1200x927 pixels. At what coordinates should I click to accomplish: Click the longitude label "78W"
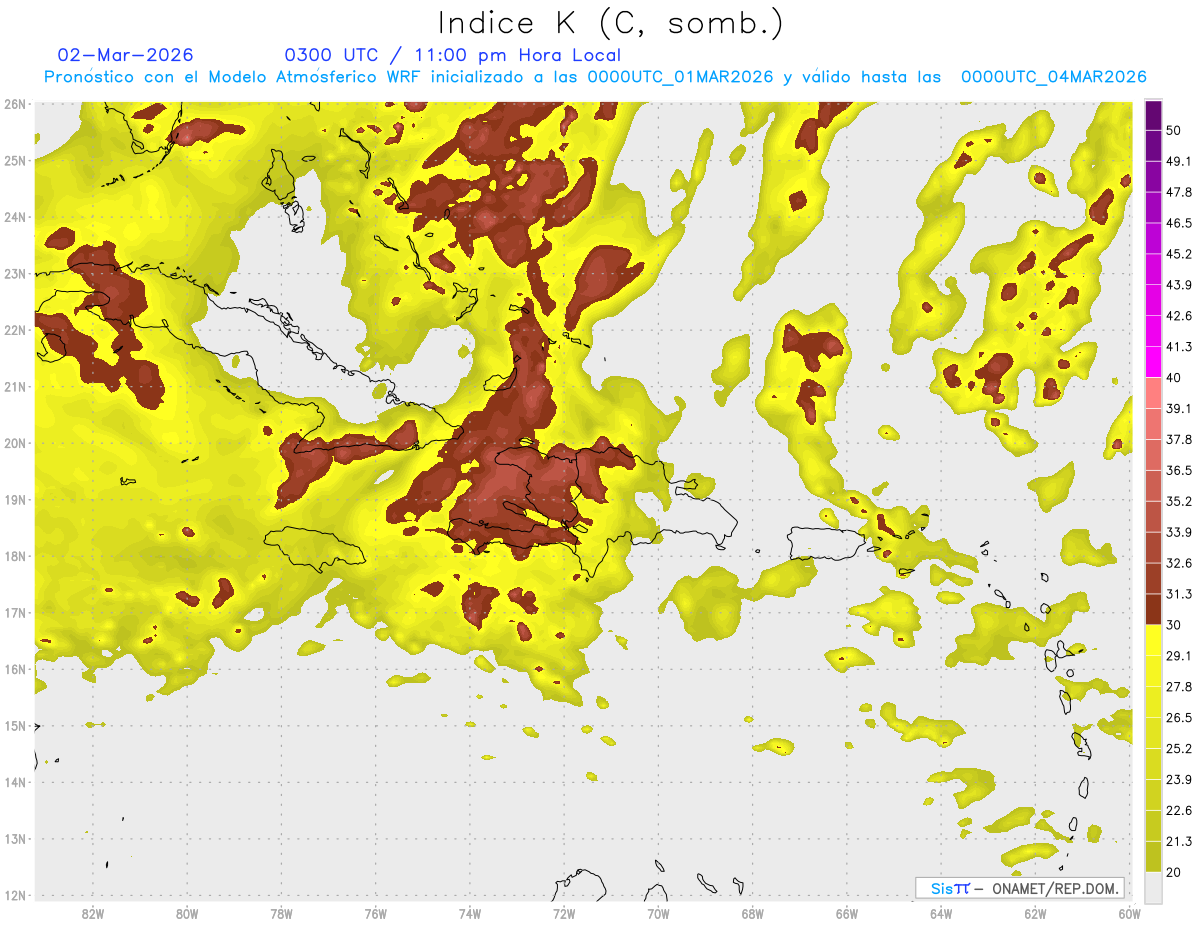pos(281,914)
